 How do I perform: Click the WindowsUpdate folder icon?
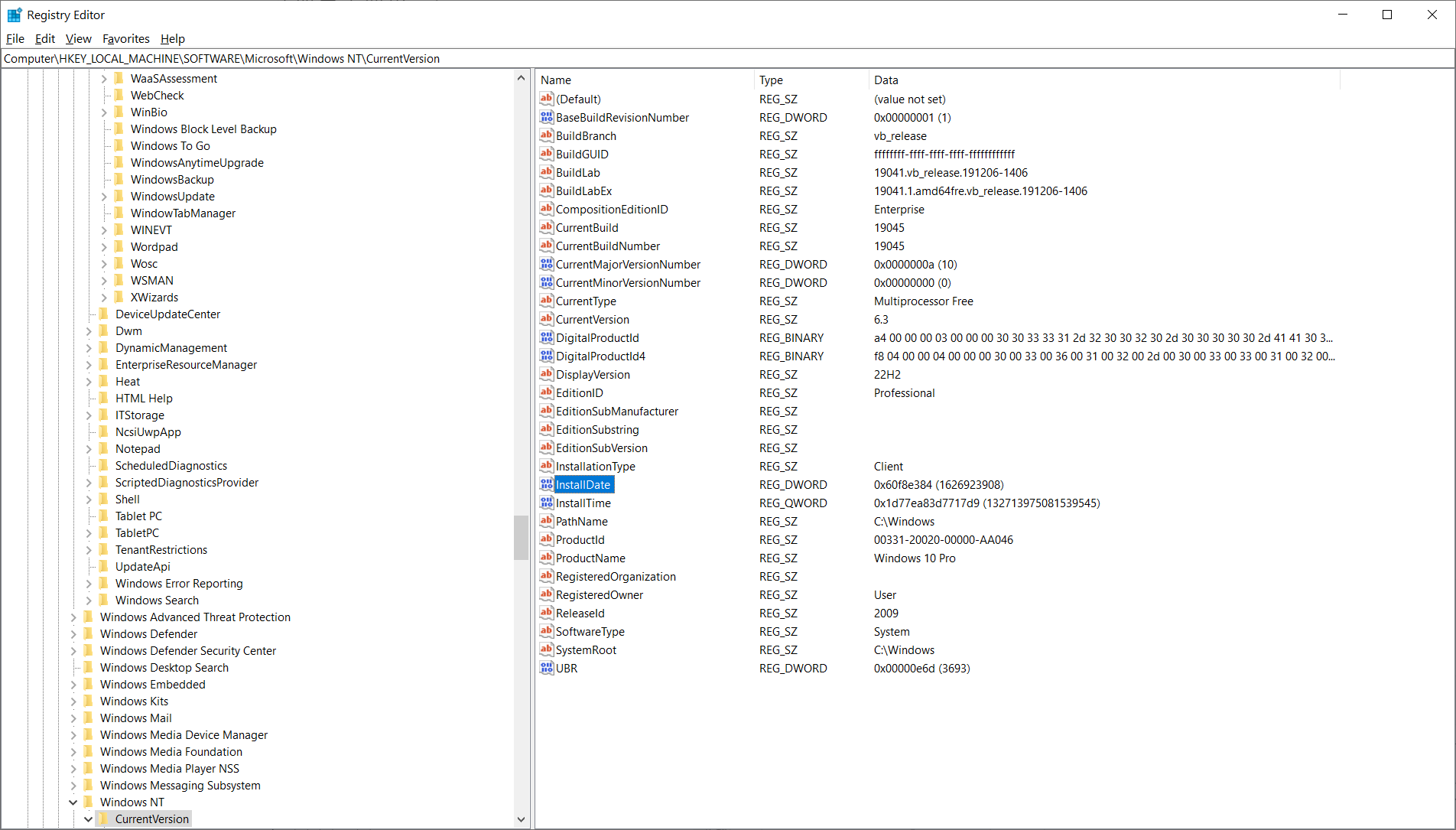pos(119,196)
